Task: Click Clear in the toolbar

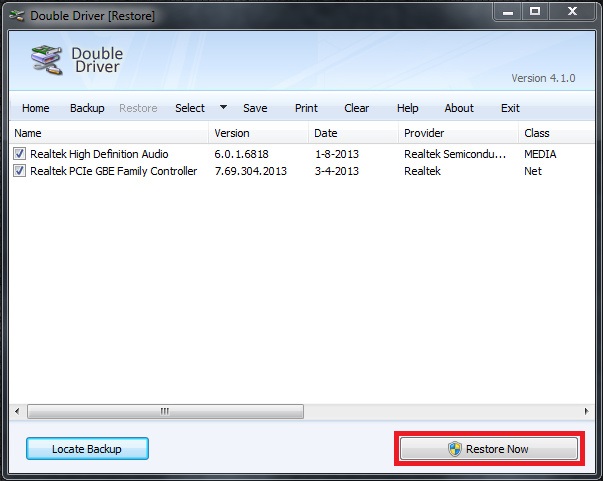Action: 356,108
